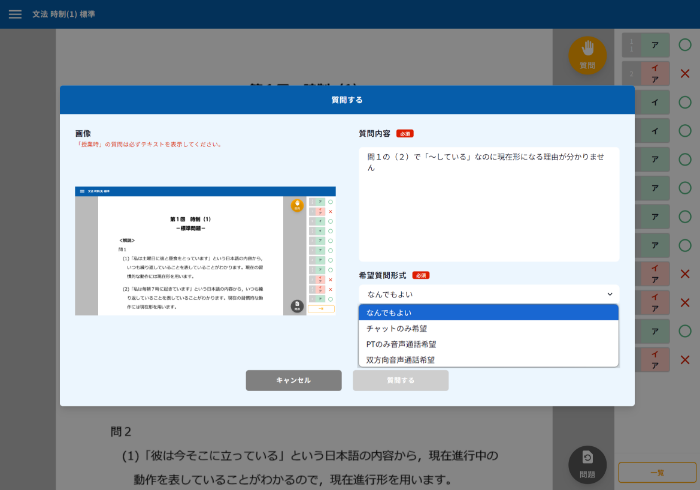700x490 pixels.
Task: Expand the 希望質問形式 dropdown chevron
Action: point(609,294)
